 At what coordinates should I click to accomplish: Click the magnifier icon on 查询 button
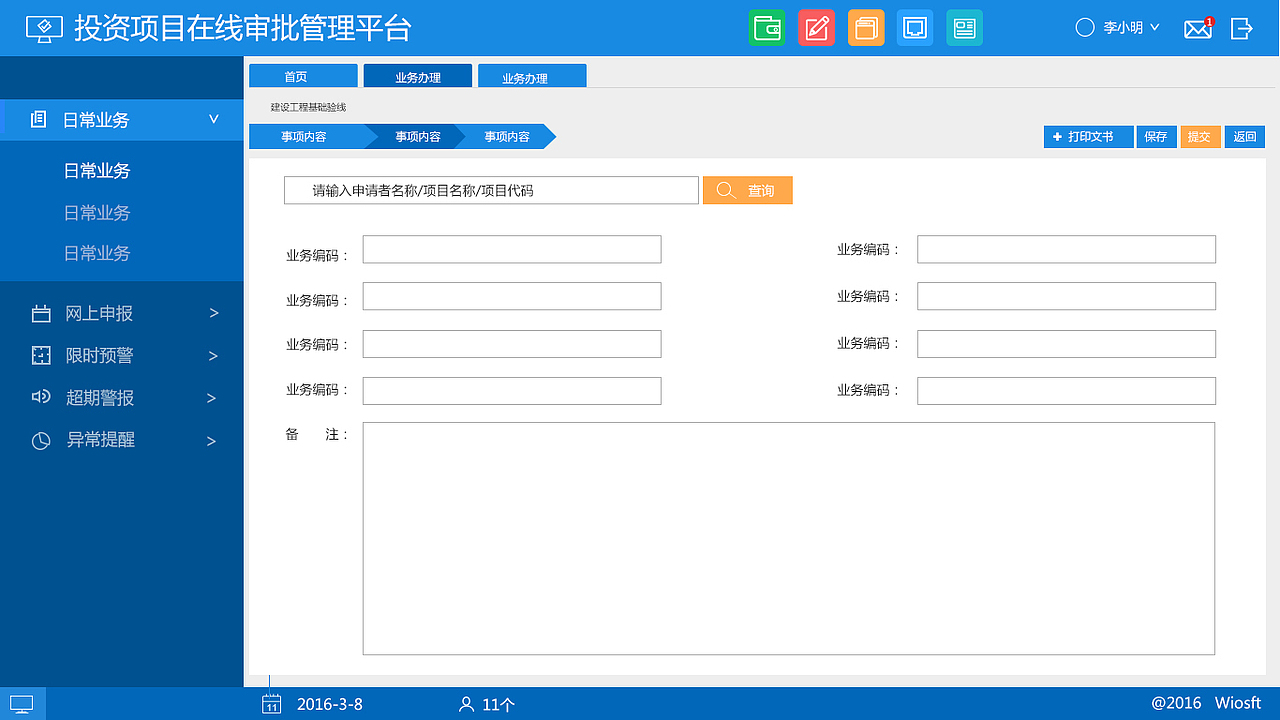[x=727, y=190]
